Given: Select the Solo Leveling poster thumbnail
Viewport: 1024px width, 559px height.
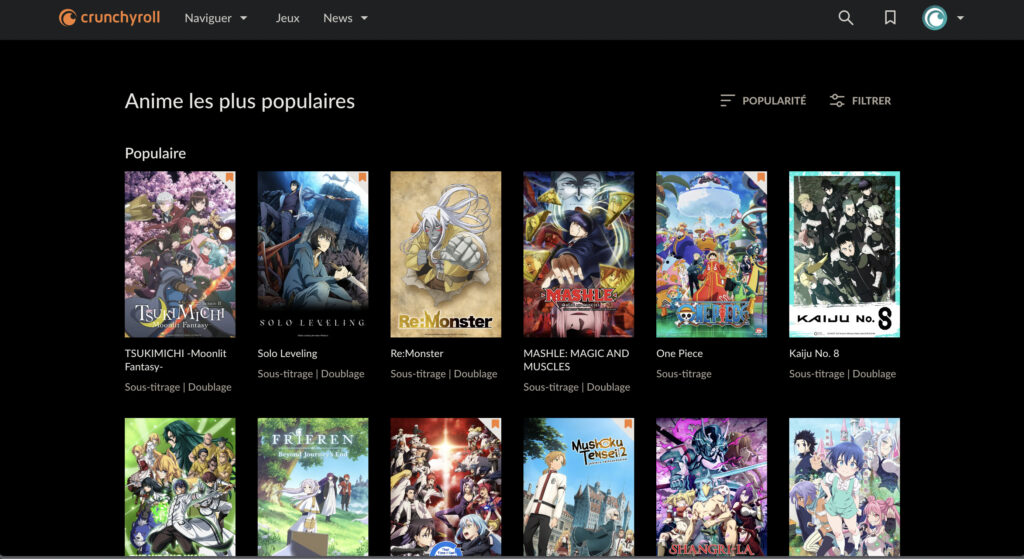Looking at the screenshot, I should (313, 254).
